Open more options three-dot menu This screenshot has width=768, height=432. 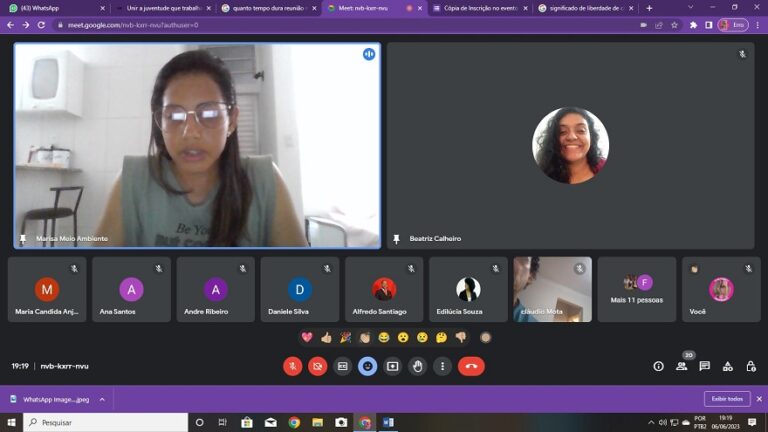(442, 366)
